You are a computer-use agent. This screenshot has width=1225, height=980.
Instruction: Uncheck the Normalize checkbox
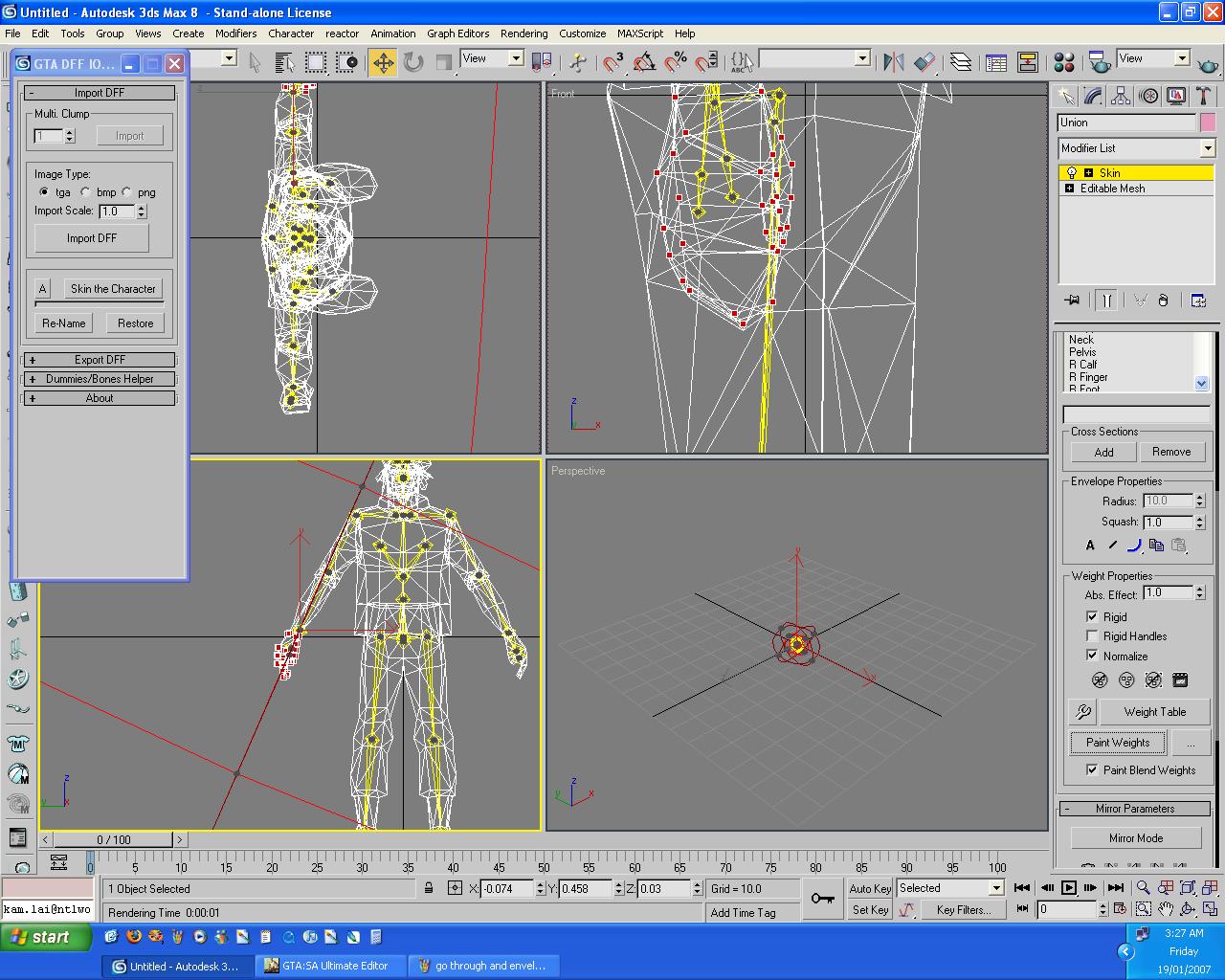click(x=1092, y=657)
